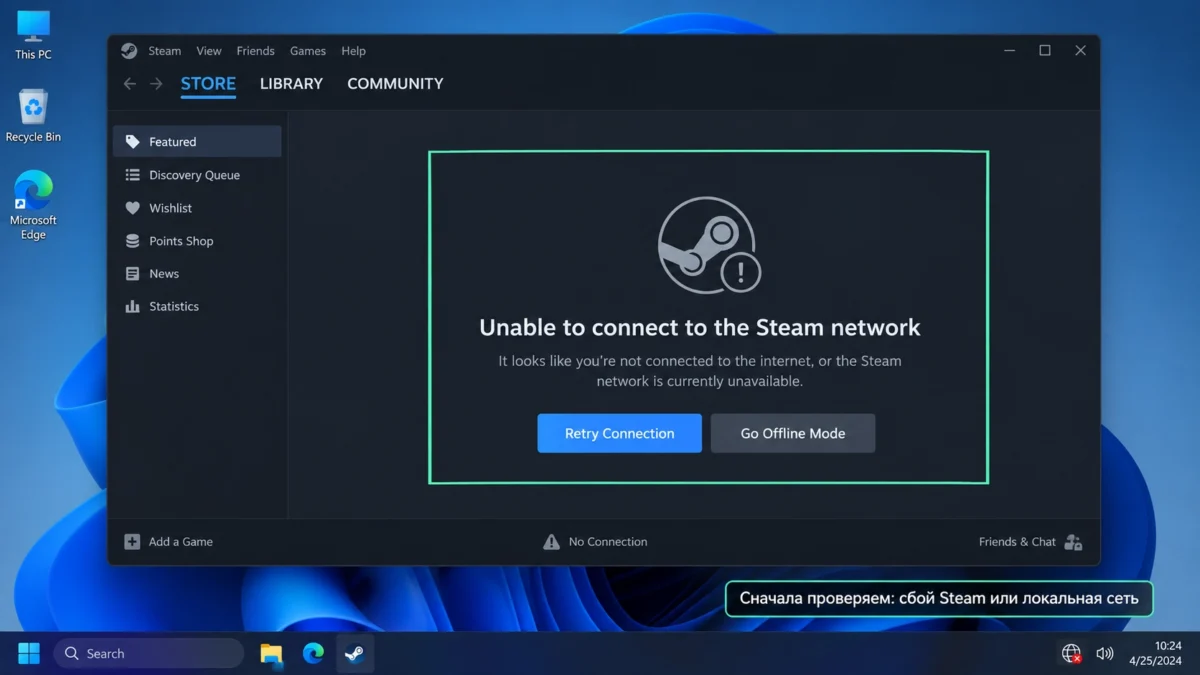1200x675 pixels.
Task: Click the network disconnected tray icon
Action: pyautogui.click(x=1071, y=654)
